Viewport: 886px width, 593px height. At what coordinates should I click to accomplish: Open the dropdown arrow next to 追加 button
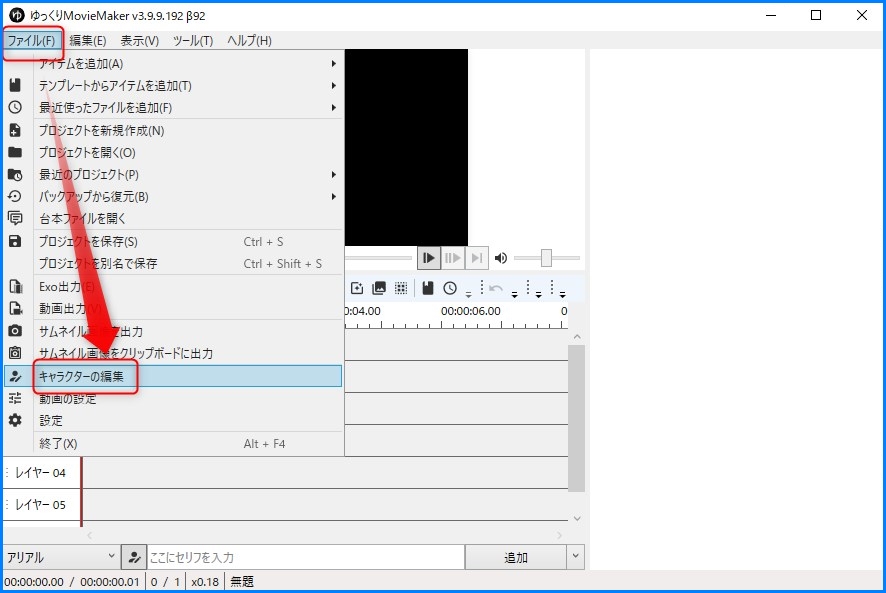point(575,557)
